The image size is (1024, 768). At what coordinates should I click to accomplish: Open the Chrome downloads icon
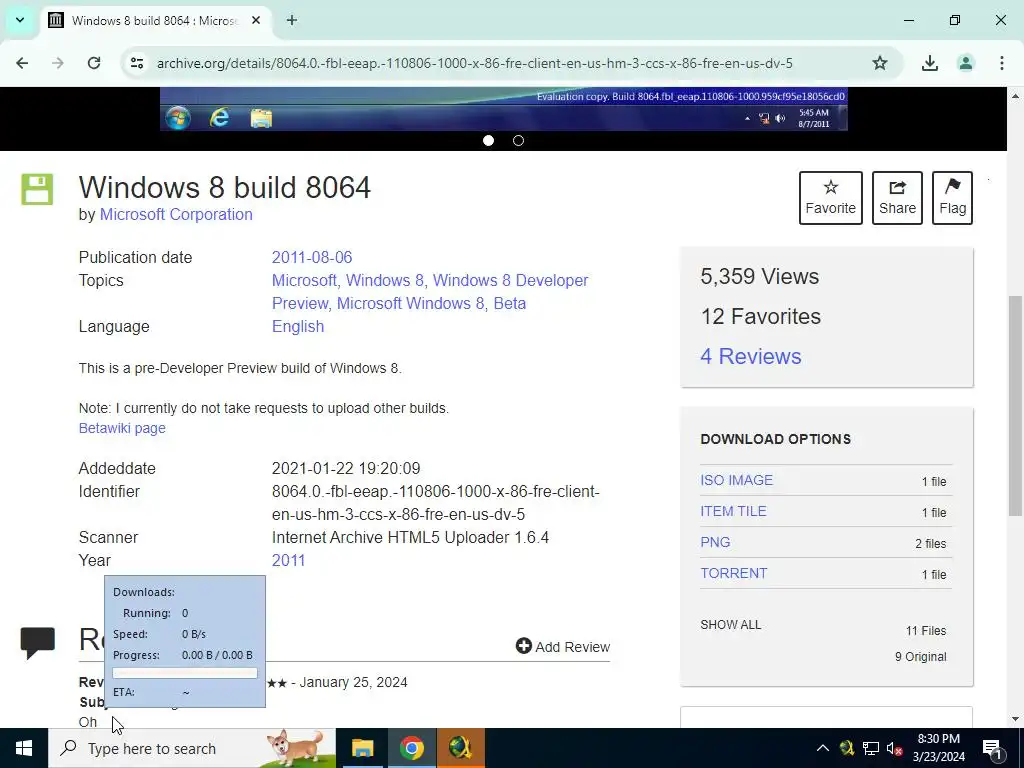click(x=930, y=63)
